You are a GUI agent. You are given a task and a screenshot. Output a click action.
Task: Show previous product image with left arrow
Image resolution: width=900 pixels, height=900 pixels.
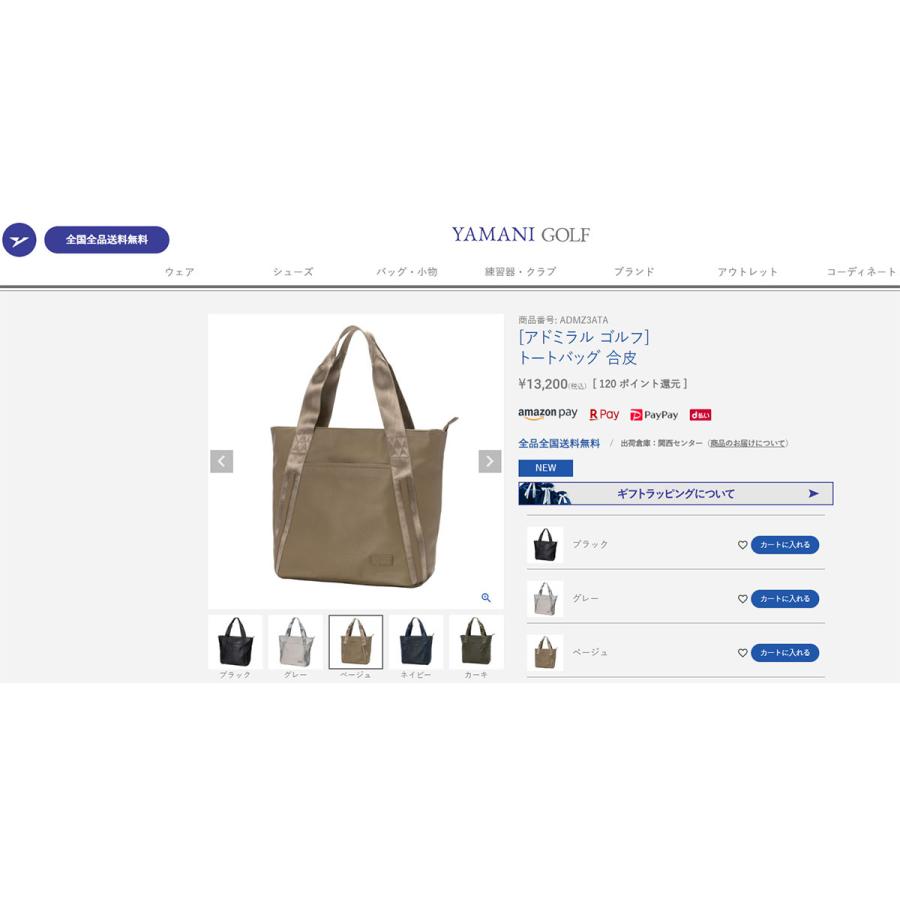click(x=222, y=461)
